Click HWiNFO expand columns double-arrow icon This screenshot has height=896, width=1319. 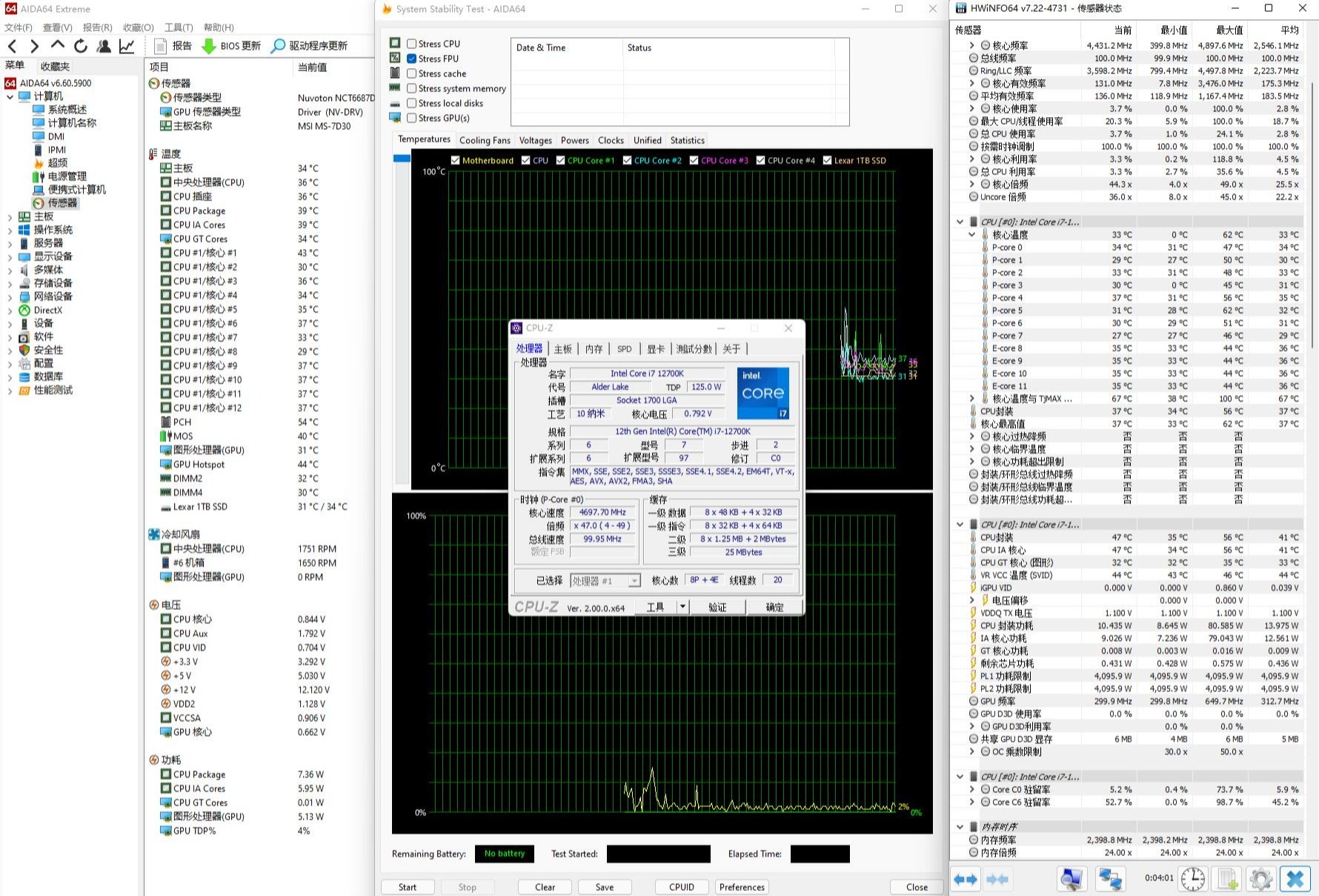click(x=966, y=879)
